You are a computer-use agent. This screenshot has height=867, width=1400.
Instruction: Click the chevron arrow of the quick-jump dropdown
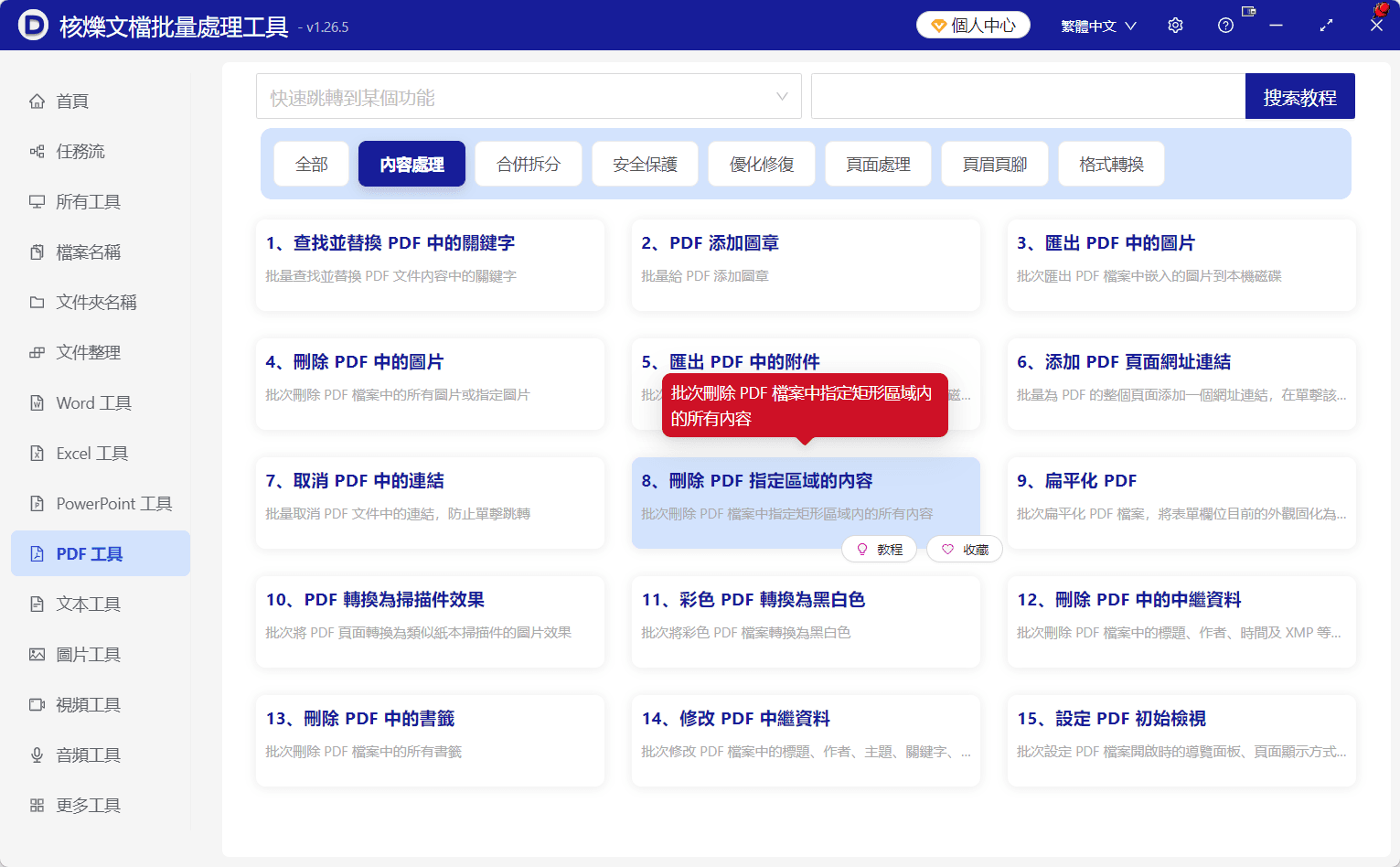(x=782, y=96)
